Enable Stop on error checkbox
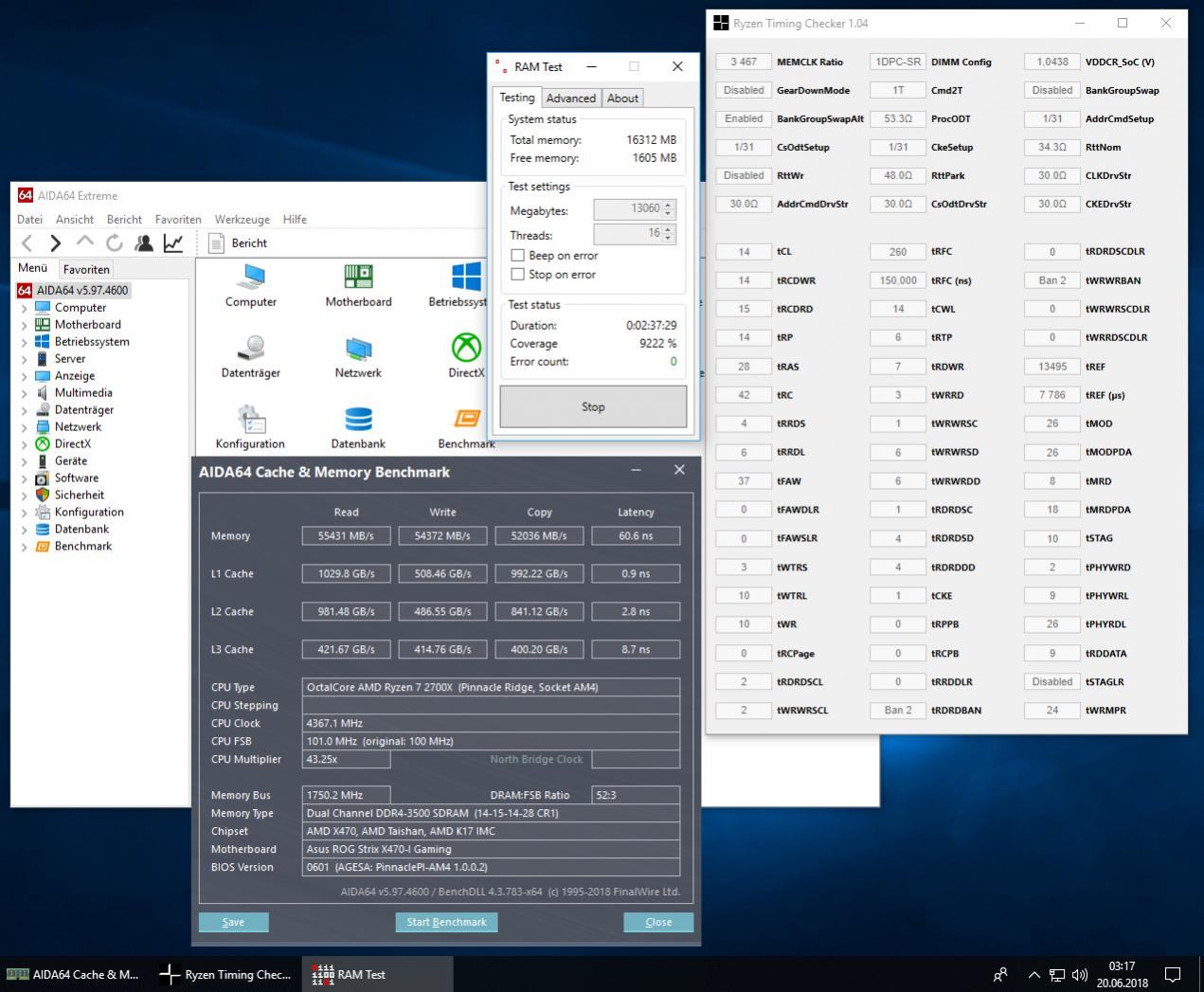Screen dimensions: 1204x992 [517, 274]
